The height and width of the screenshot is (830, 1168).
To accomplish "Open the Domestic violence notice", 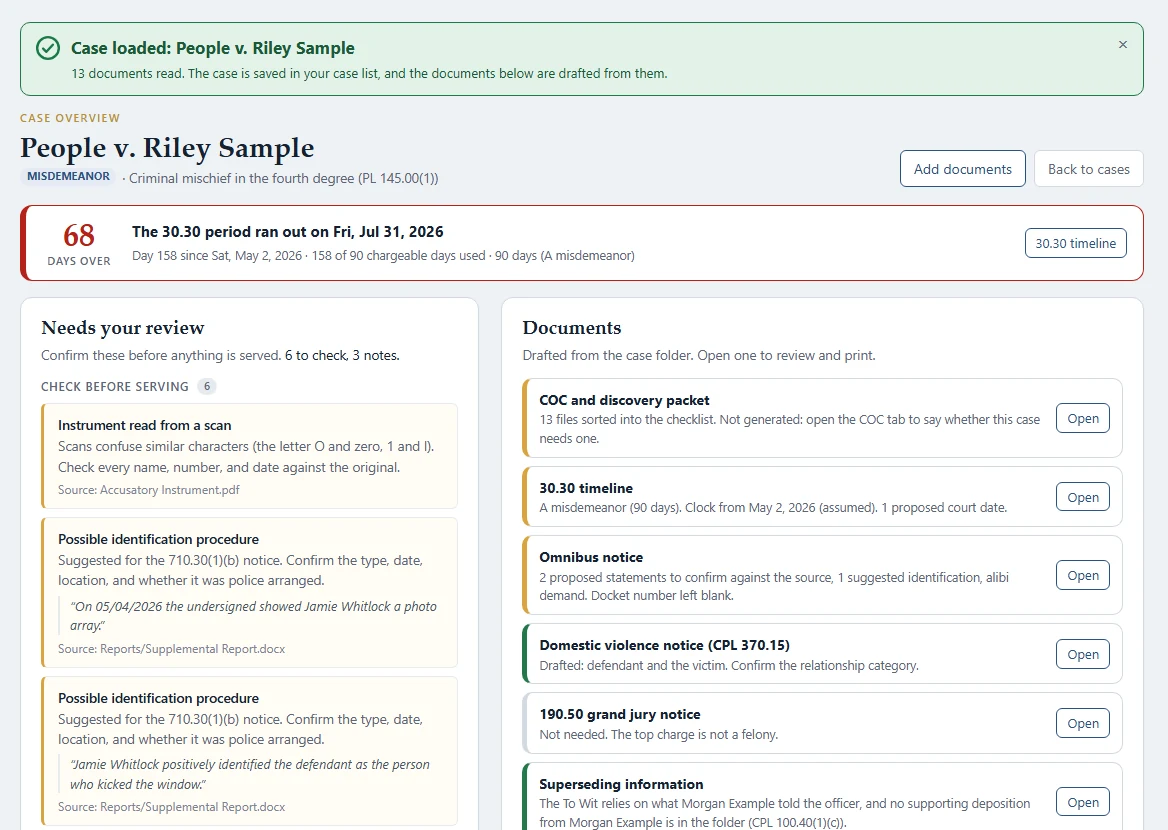I will (1082, 654).
